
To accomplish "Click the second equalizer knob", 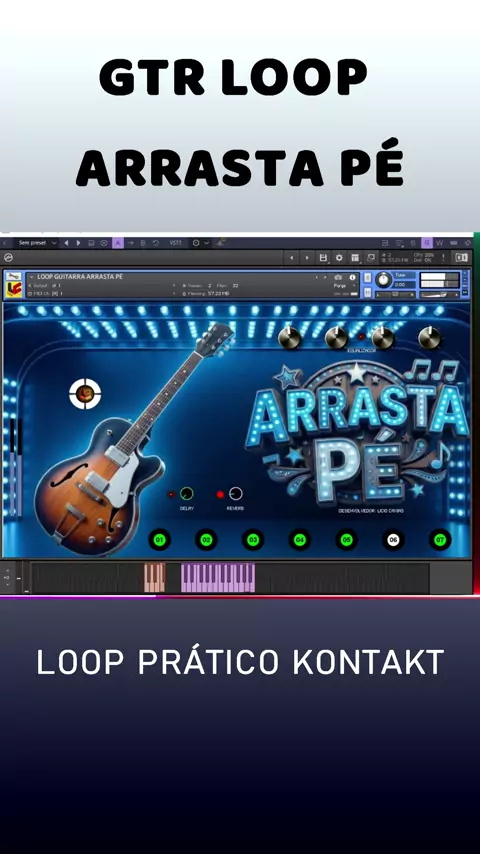I will [x=336, y=338].
